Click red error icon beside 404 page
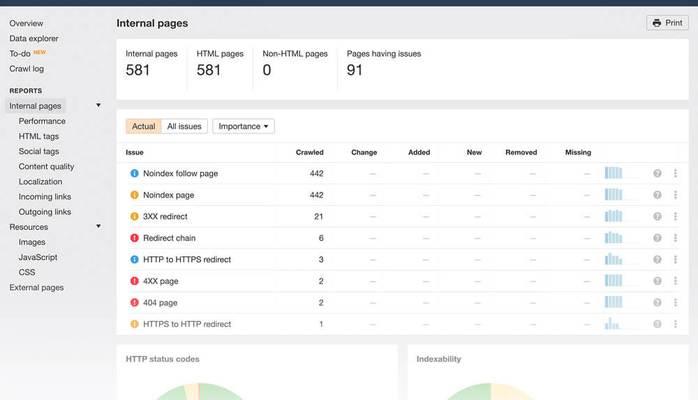The image size is (698, 400). (x=134, y=303)
